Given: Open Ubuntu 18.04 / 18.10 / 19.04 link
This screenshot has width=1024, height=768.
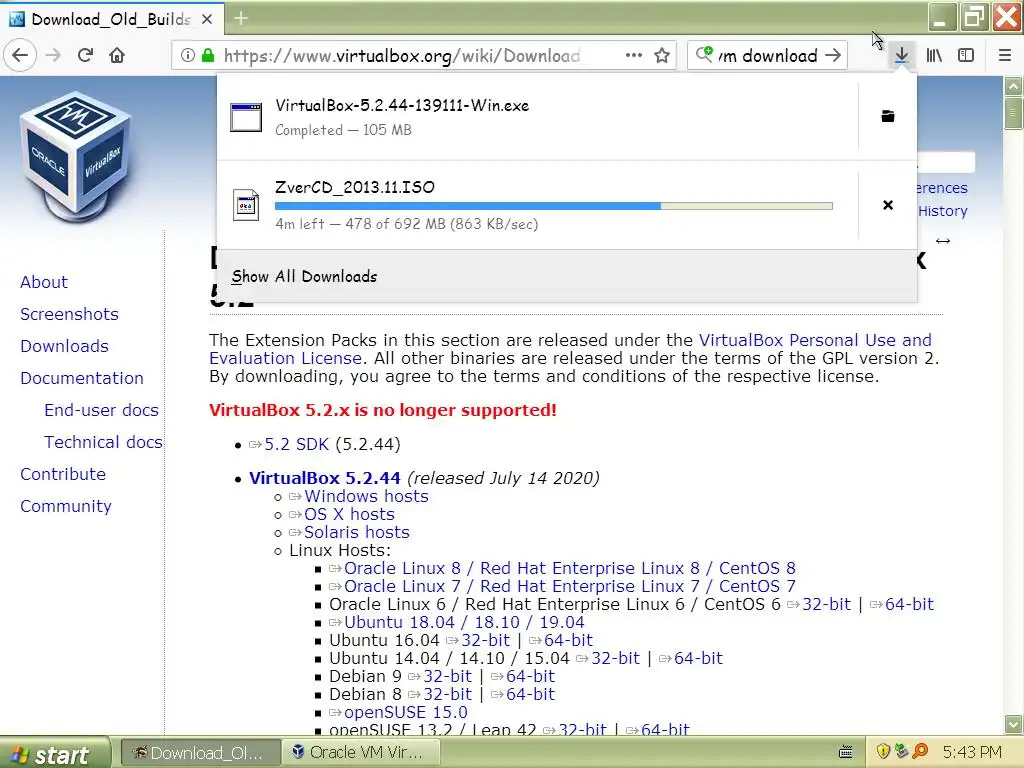Looking at the screenshot, I should 464,622.
